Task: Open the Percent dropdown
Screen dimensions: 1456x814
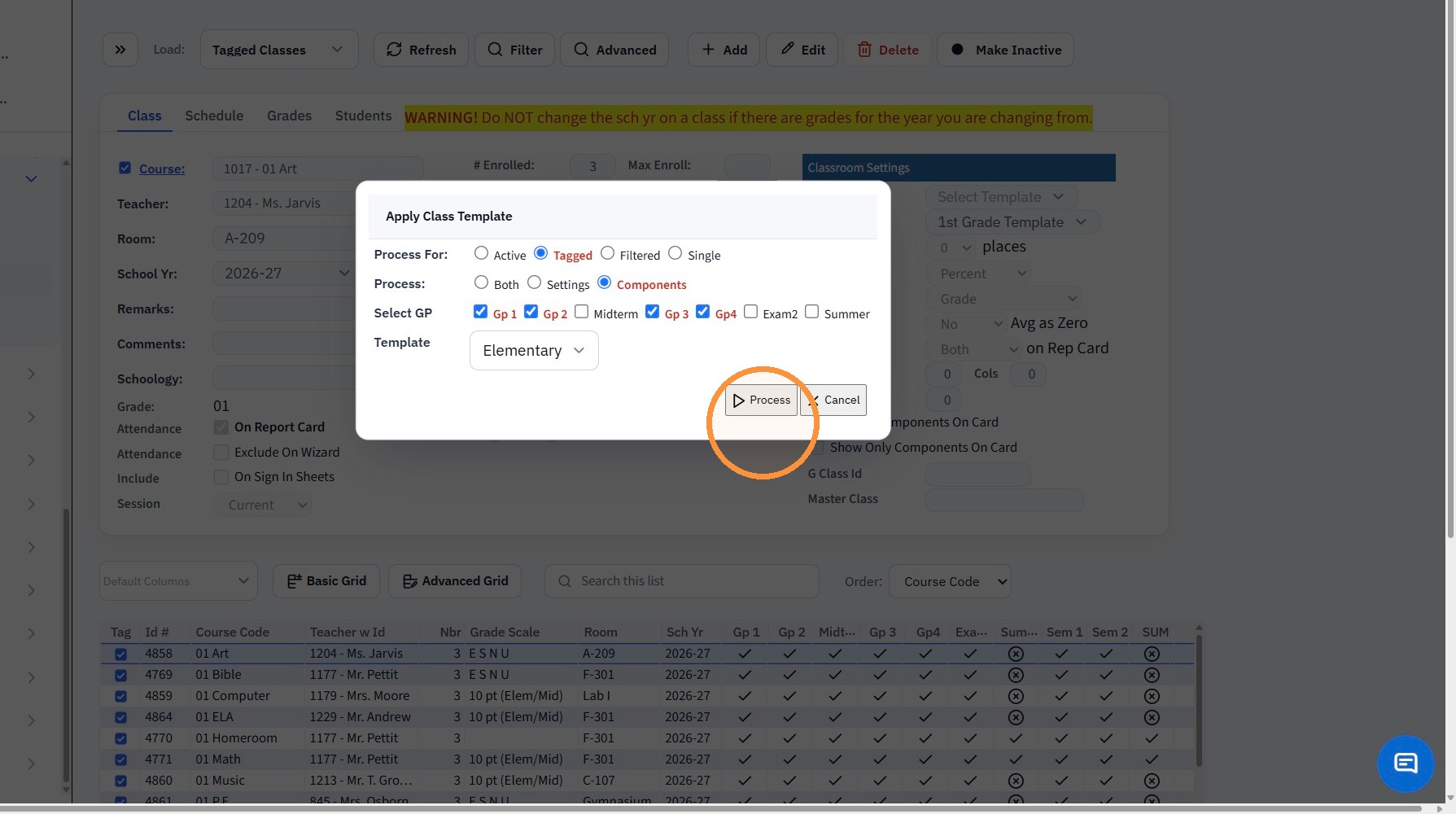Action: [979, 274]
